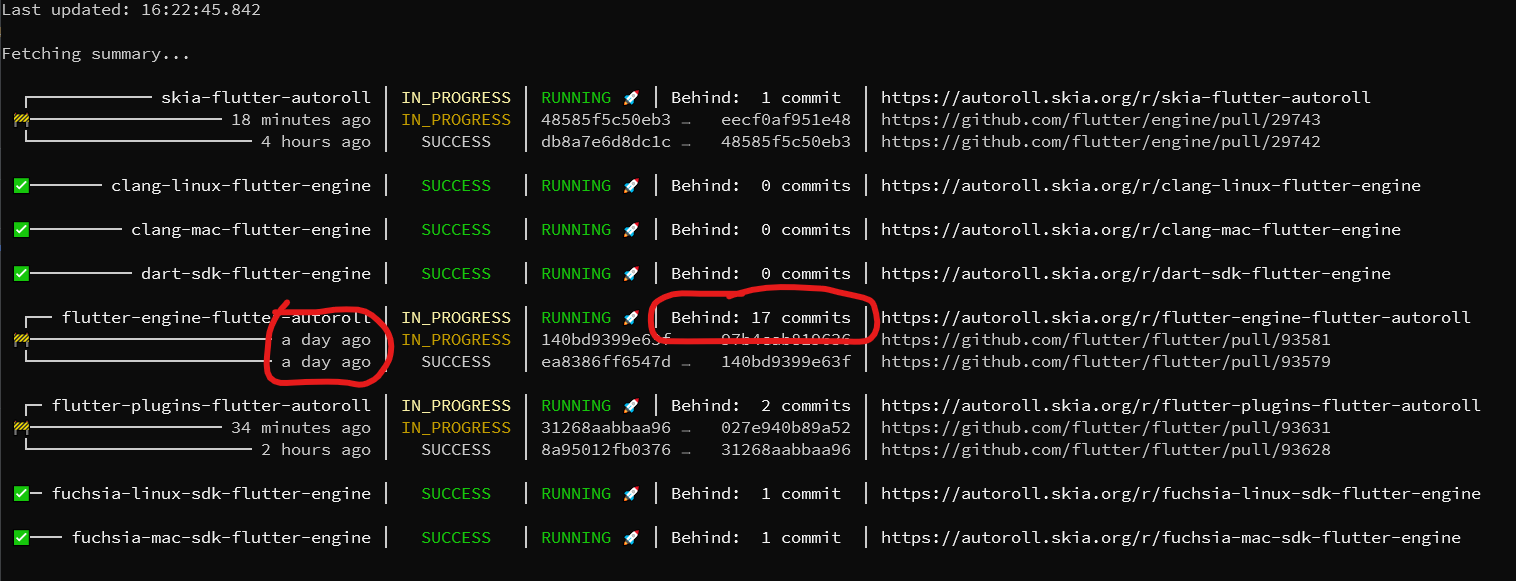Click construction stripe icon beside 34 minutes ago

click(21, 428)
